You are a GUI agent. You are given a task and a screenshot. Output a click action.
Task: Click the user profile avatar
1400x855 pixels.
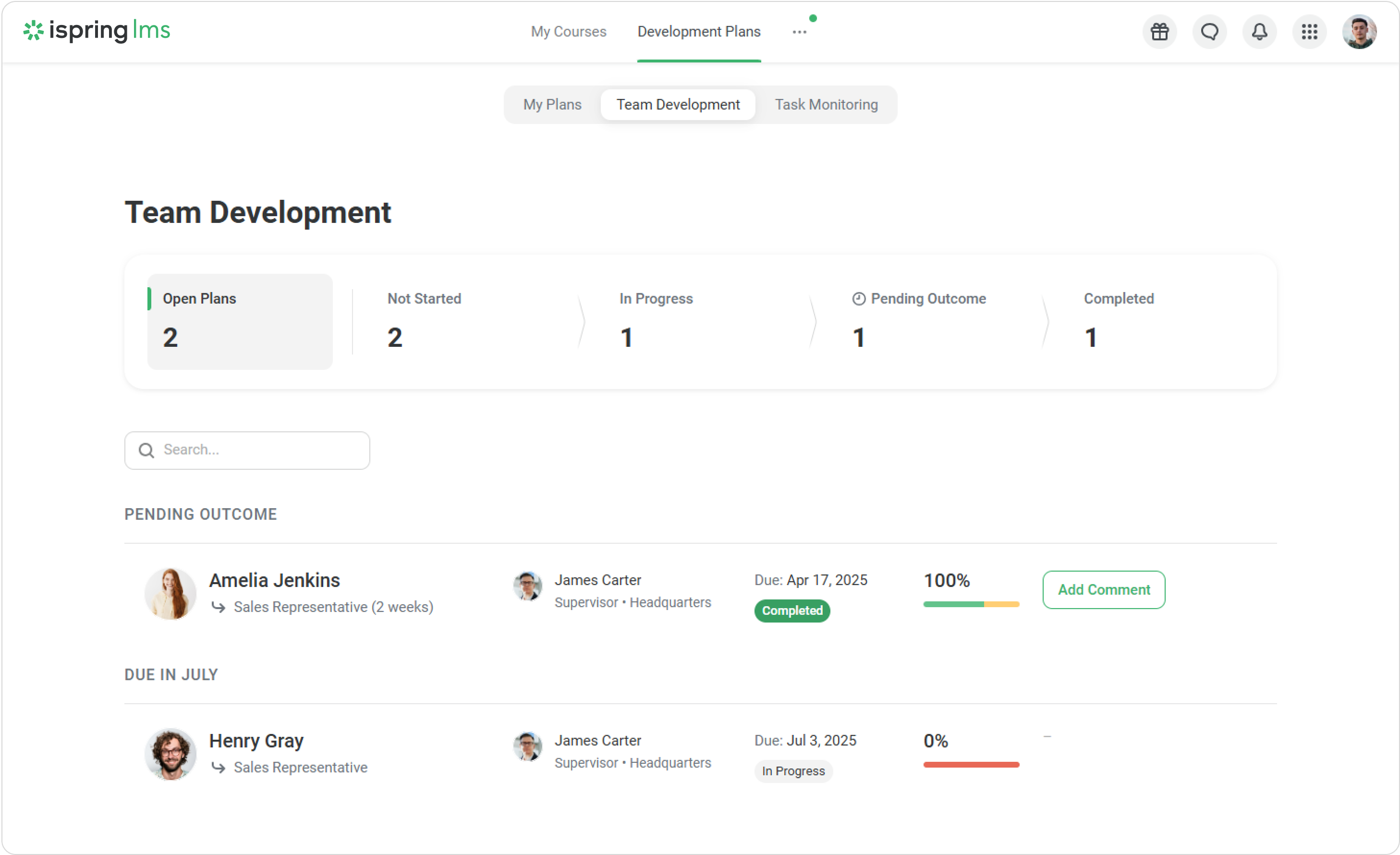pyautogui.click(x=1359, y=32)
